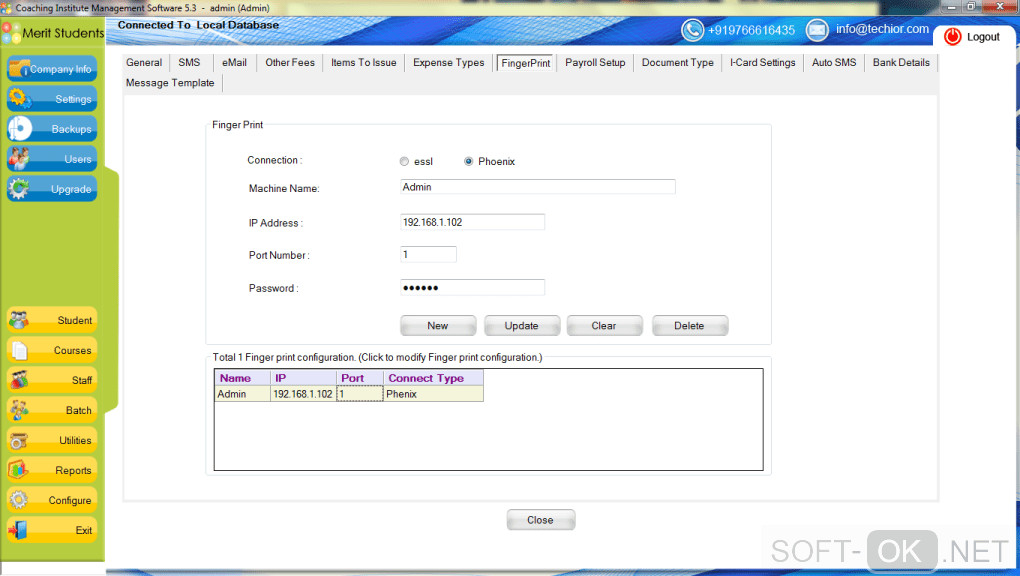Open the Message Template tab
This screenshot has width=1020, height=576.
(x=170, y=83)
